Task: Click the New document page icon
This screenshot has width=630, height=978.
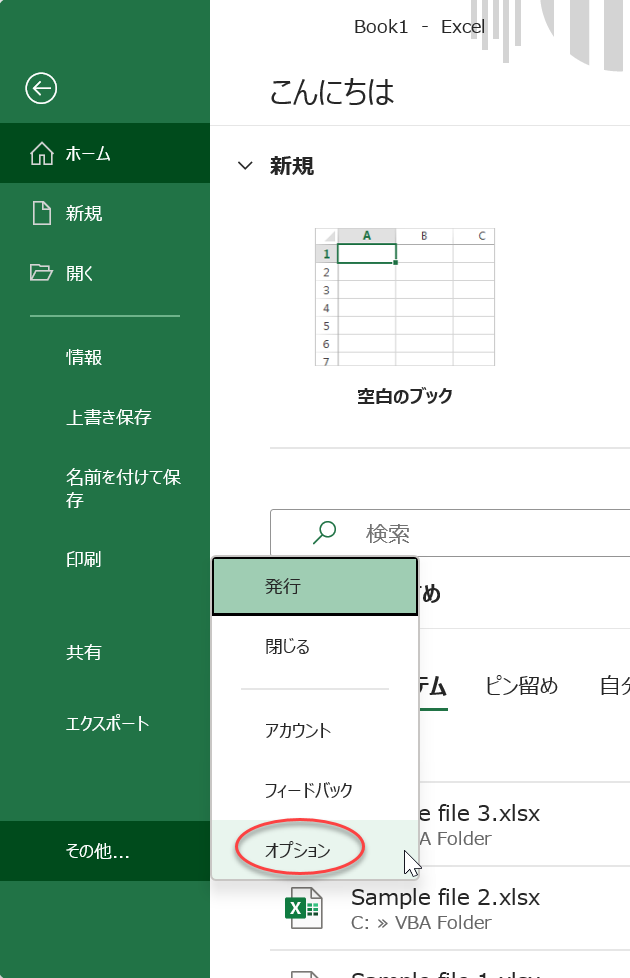Action: coord(42,213)
